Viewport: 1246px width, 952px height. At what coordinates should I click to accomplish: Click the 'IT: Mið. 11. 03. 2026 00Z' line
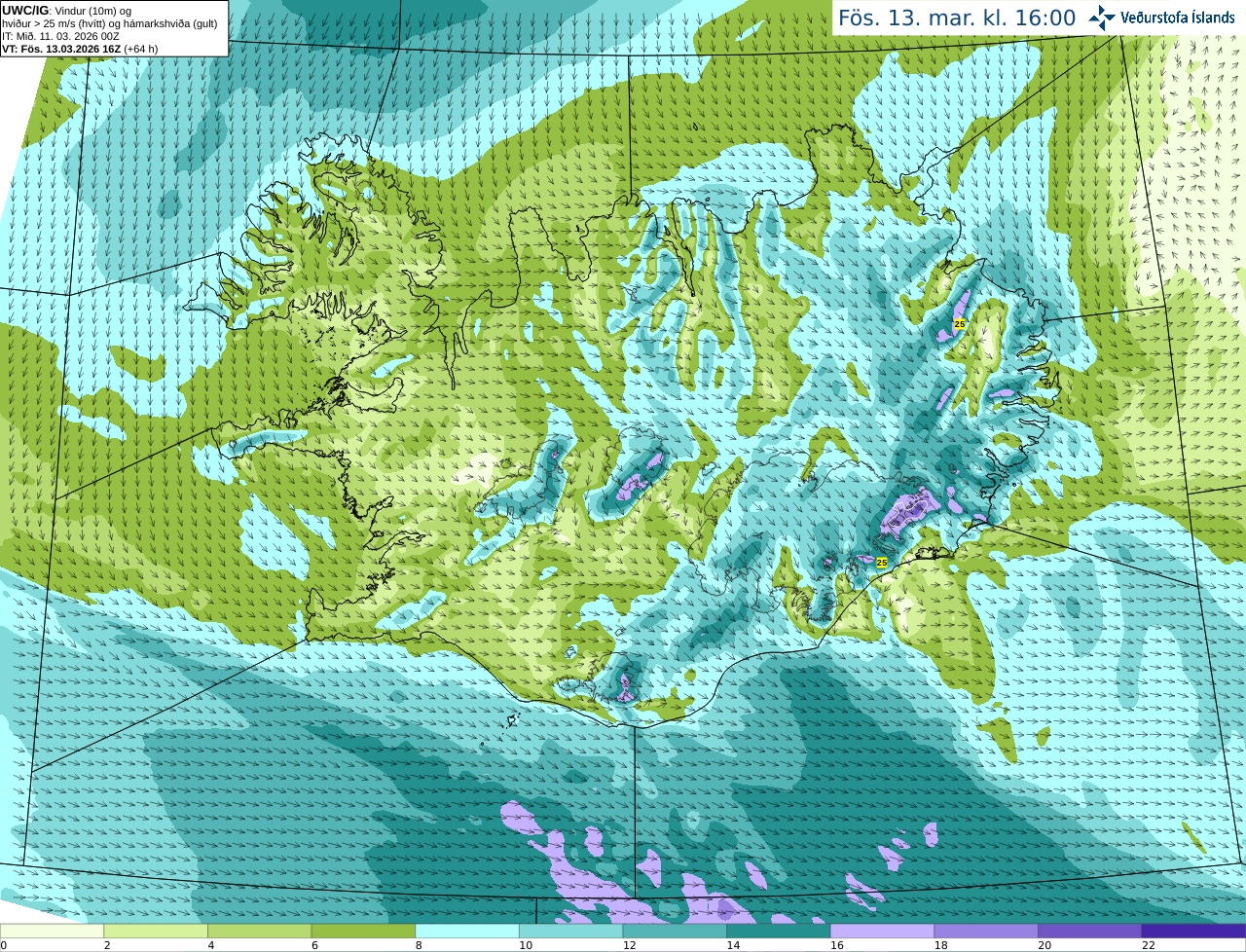[x=60, y=36]
